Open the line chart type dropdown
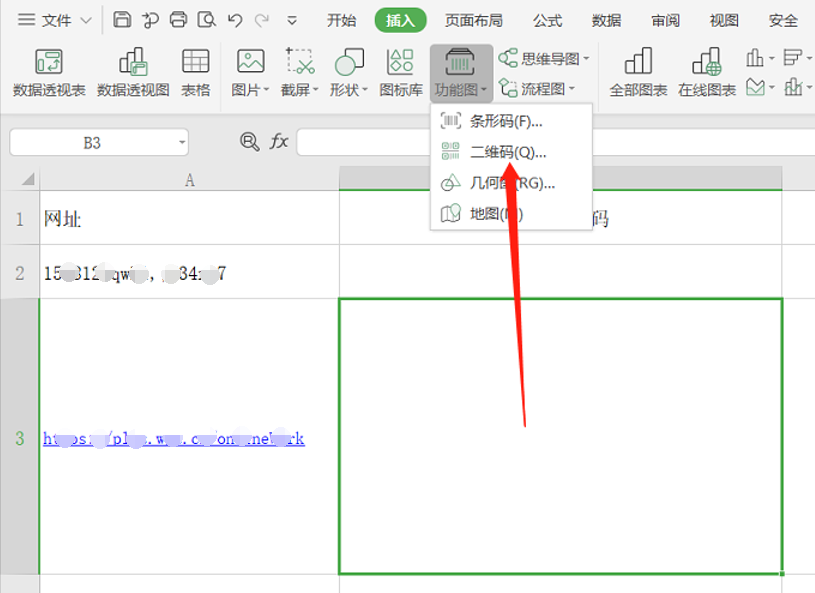This screenshot has width=815, height=593. (x=760, y=87)
